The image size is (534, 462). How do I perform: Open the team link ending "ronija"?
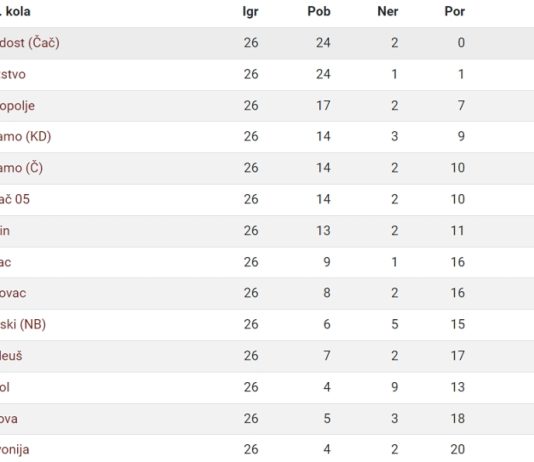15,450
